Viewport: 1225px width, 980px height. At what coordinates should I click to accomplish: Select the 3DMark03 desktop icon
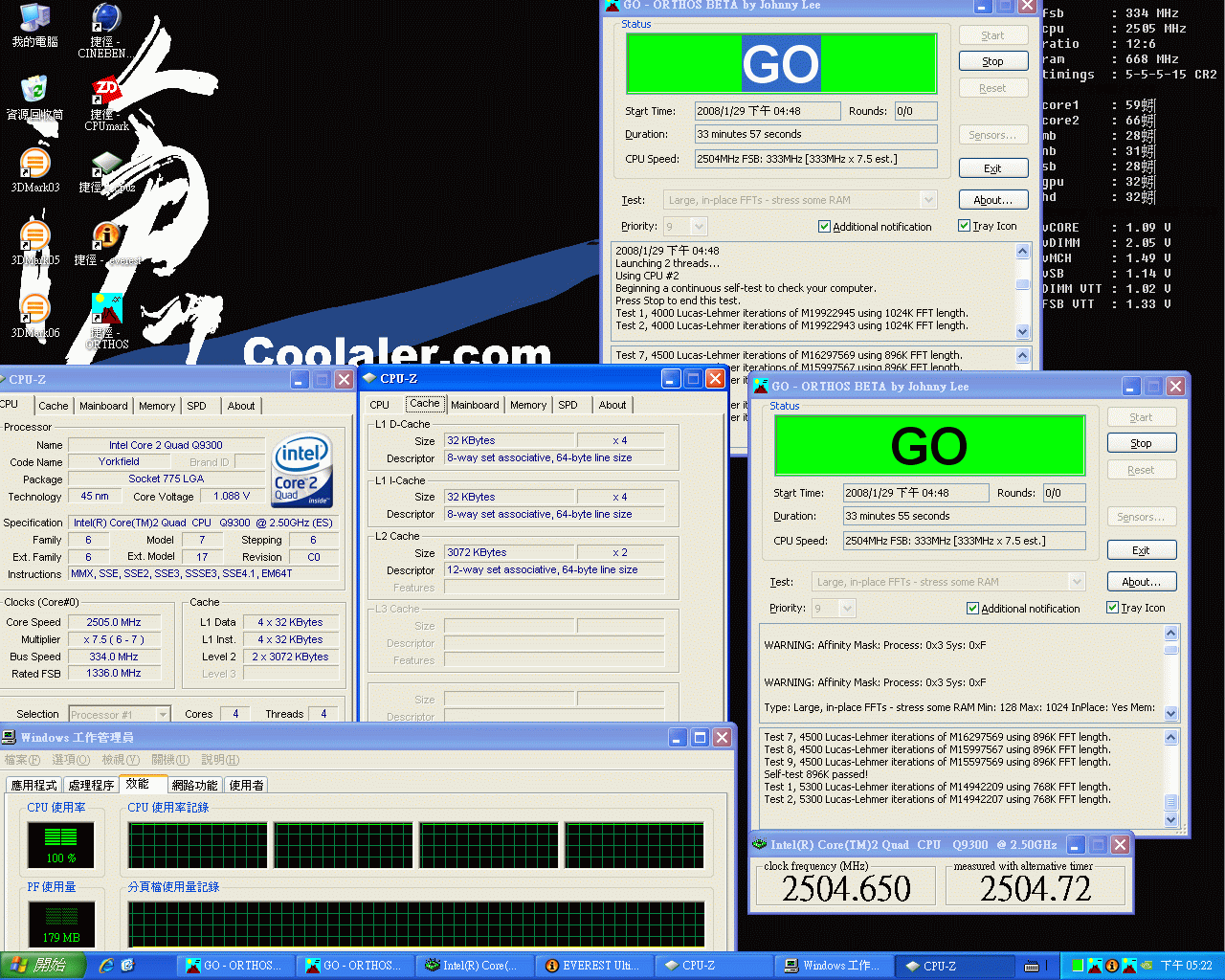tap(34, 171)
